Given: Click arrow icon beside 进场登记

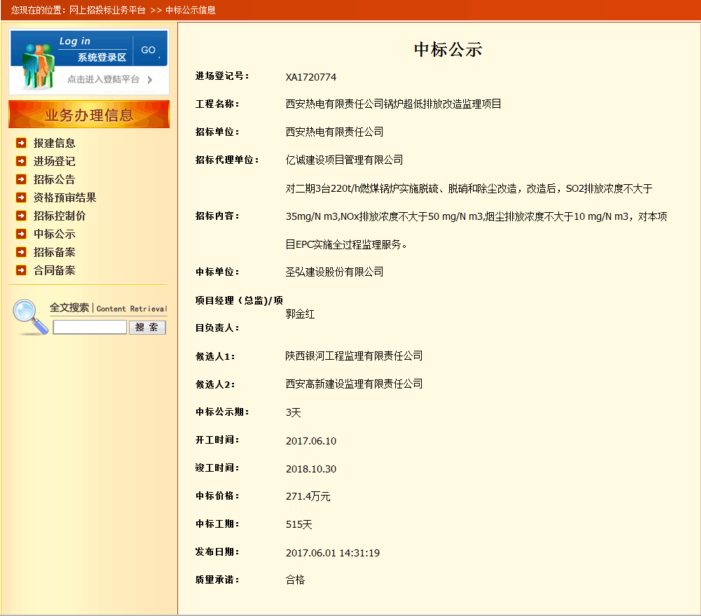Looking at the screenshot, I should 21,161.
